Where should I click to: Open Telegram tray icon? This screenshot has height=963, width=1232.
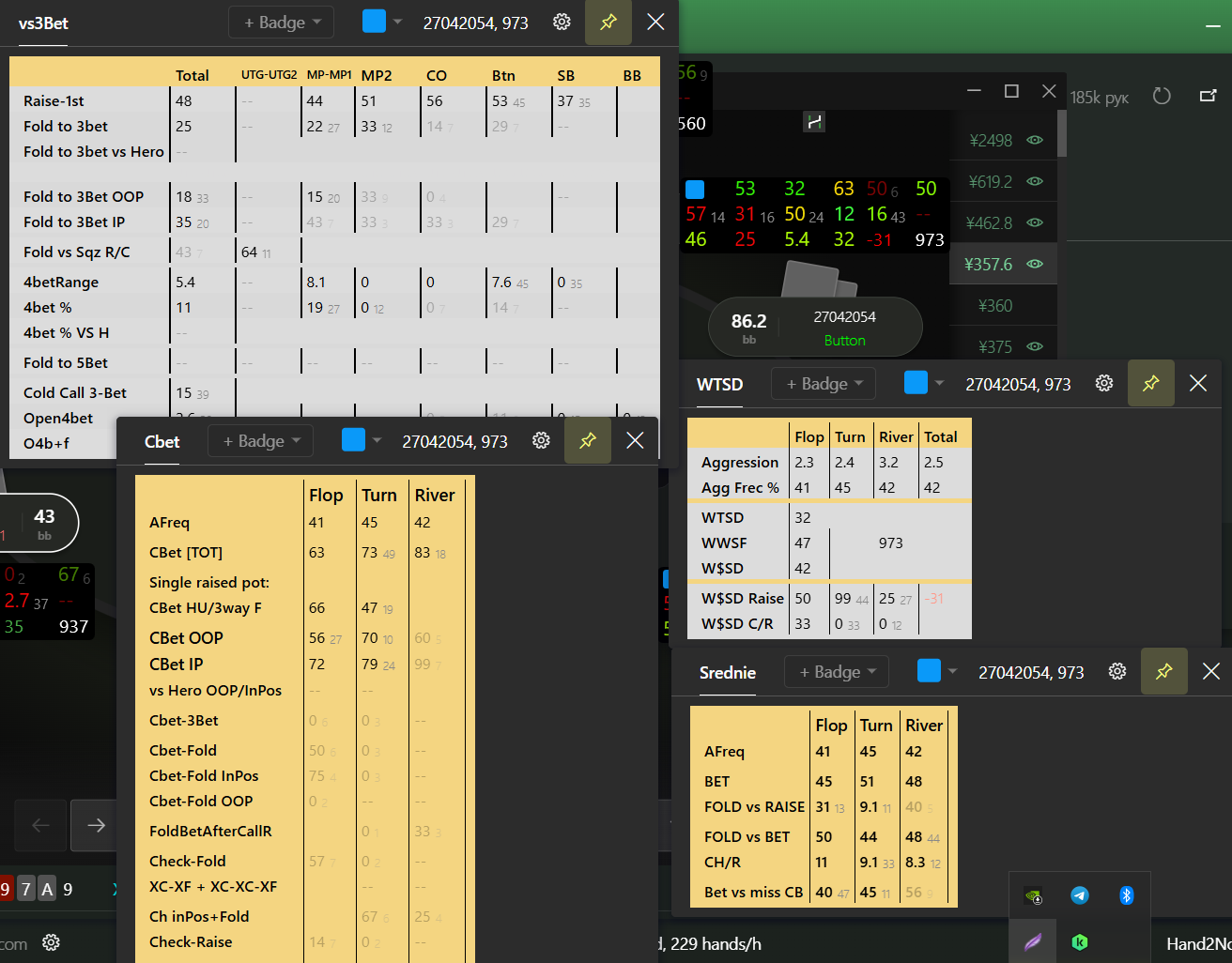click(x=1080, y=895)
